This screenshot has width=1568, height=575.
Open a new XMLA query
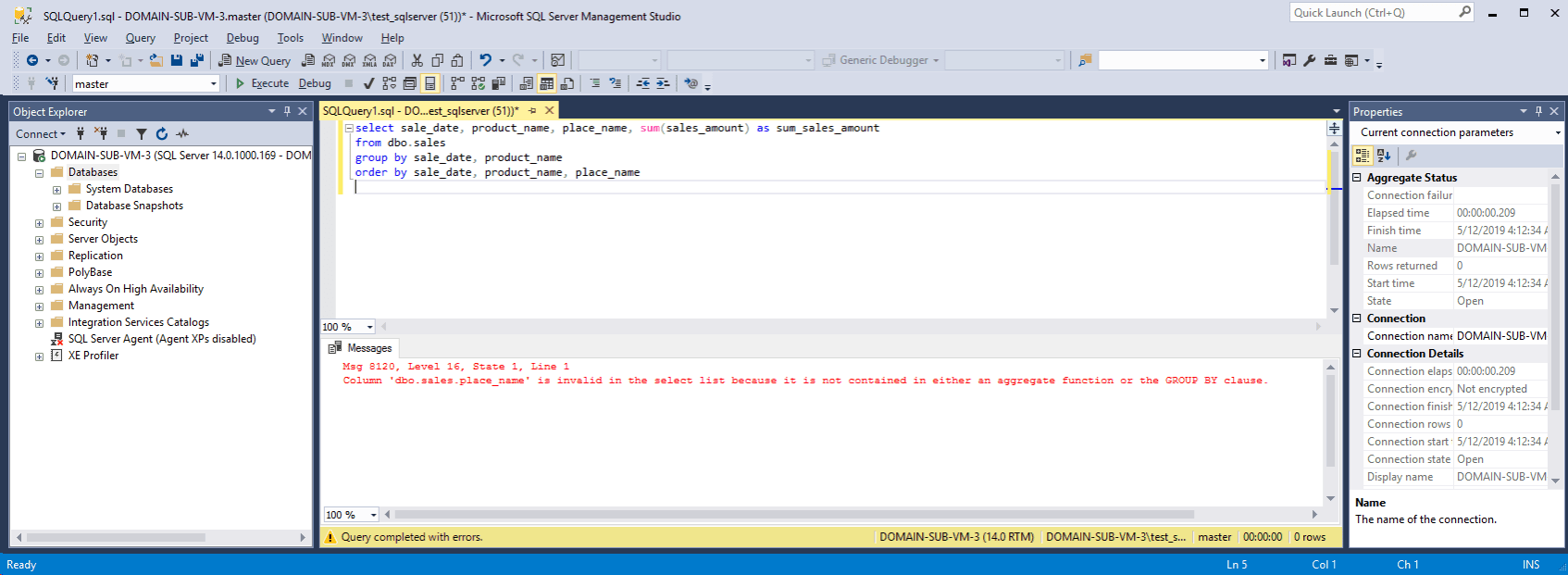[x=369, y=60]
